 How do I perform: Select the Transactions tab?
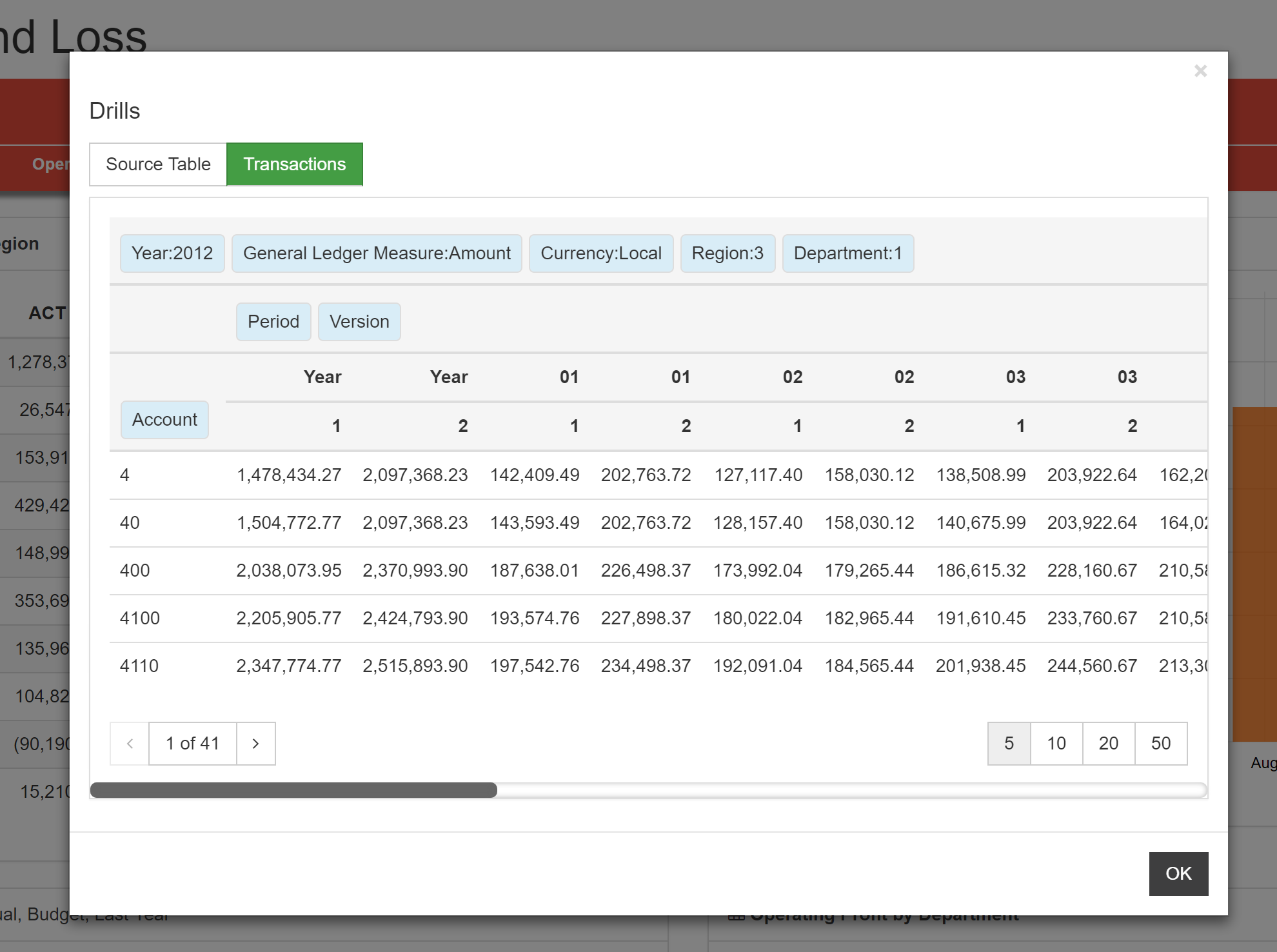point(295,164)
